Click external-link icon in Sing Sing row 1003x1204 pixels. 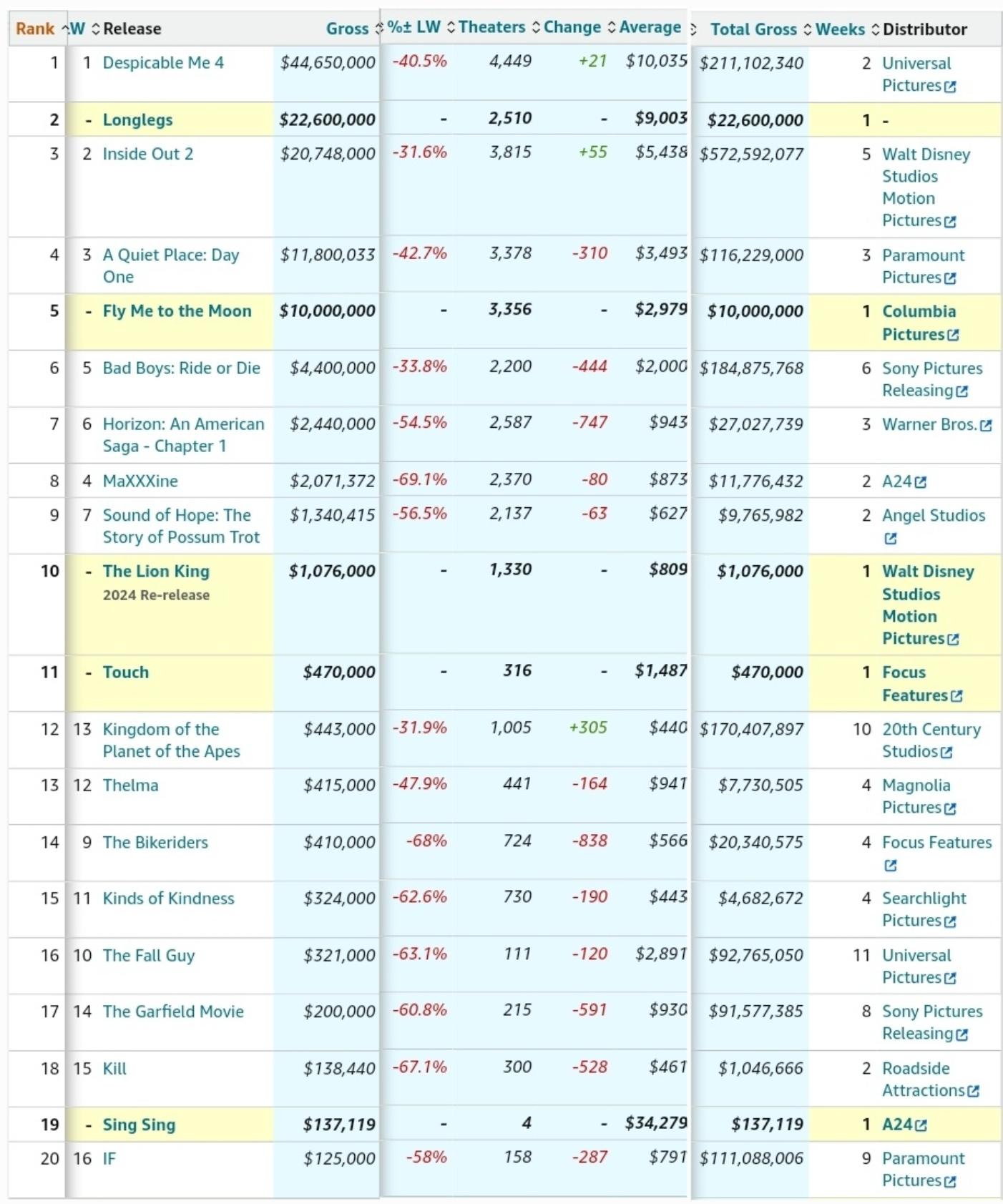pyautogui.click(x=921, y=1125)
